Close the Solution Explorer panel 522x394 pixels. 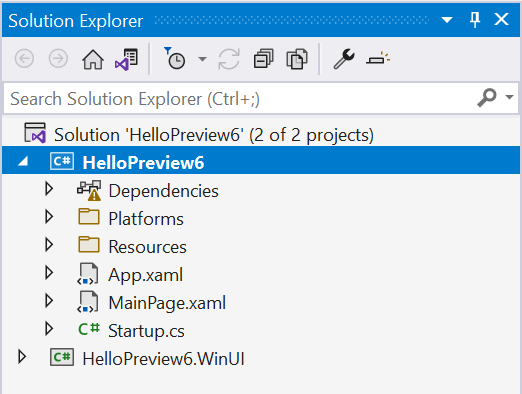[501, 19]
